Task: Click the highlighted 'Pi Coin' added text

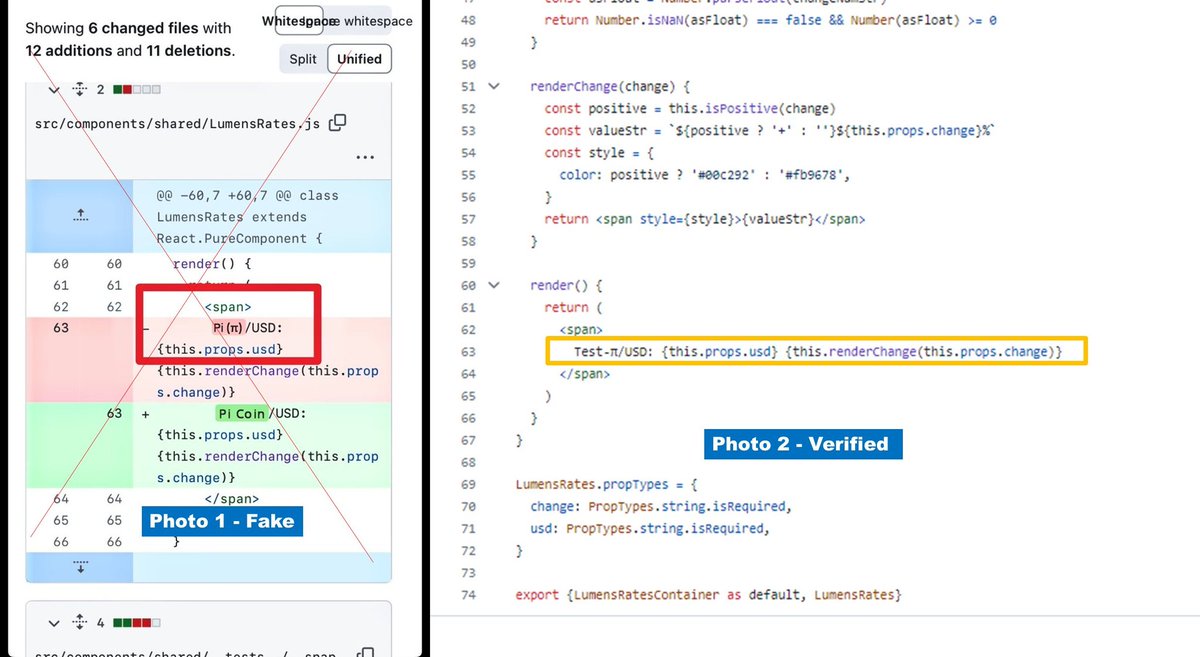Action: [x=241, y=413]
